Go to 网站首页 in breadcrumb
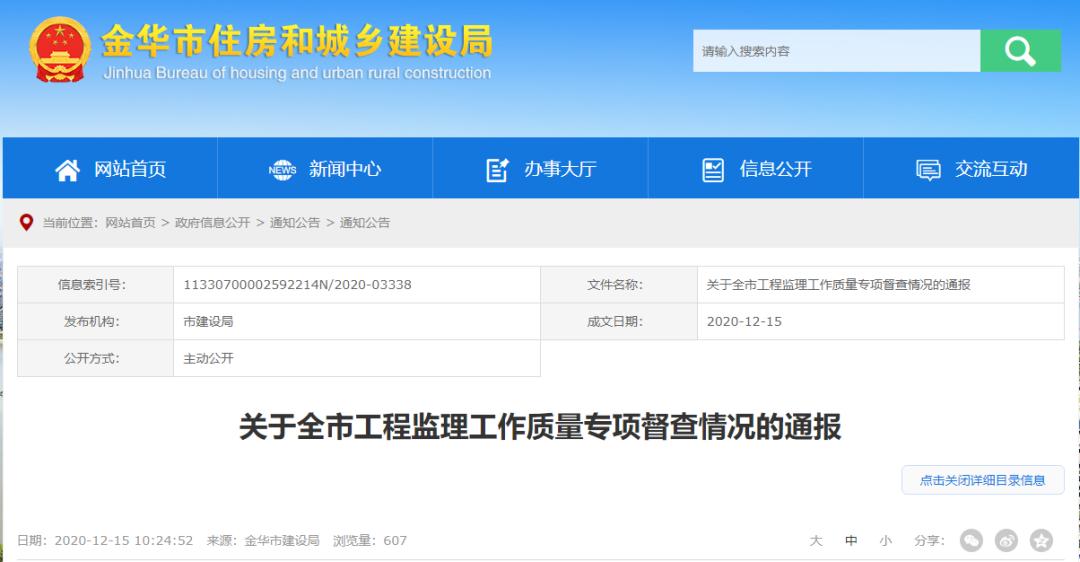The width and height of the screenshot is (1080, 562). coord(130,223)
